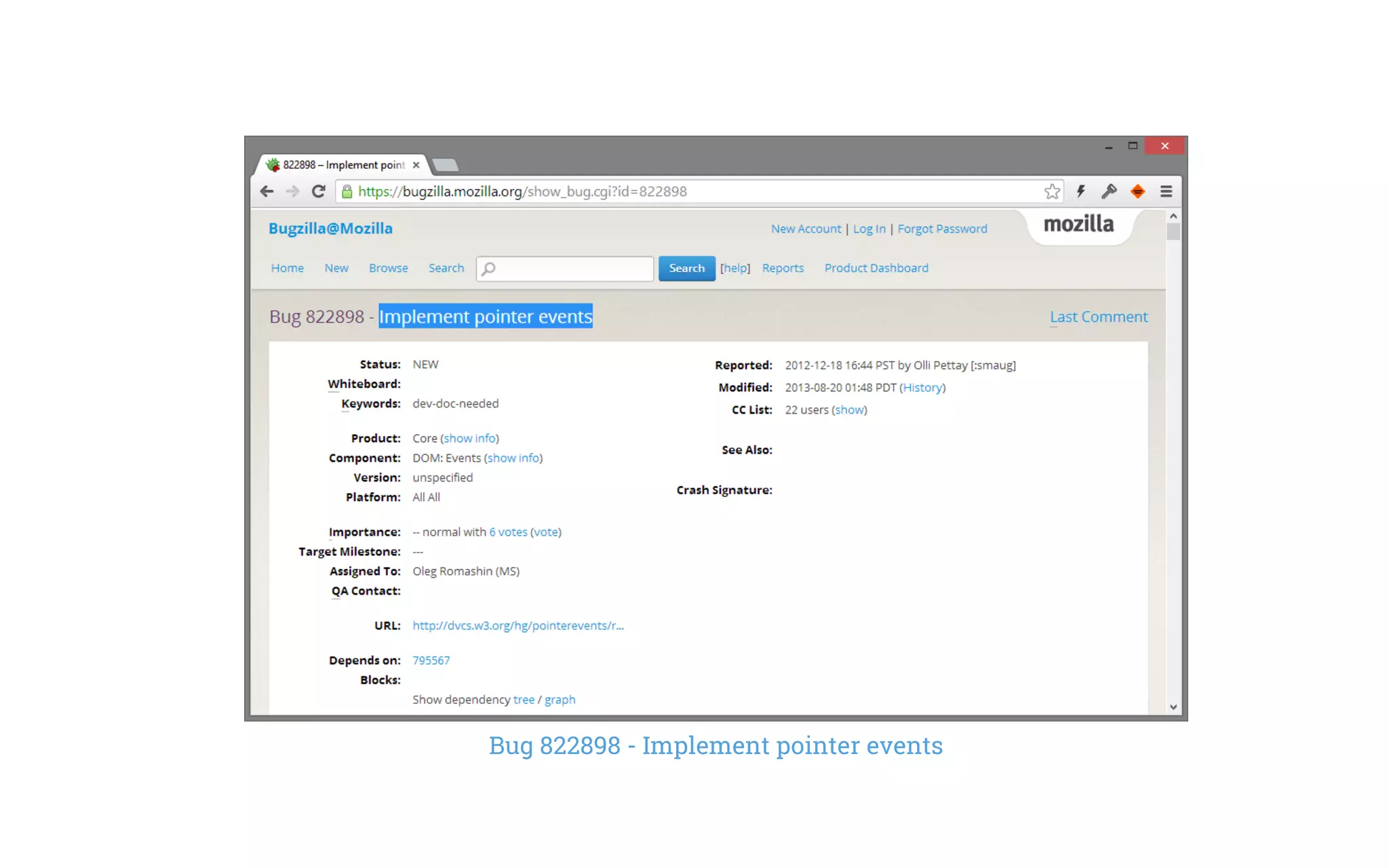This screenshot has width=1389, height=868.
Task: Open the Chrome hamburger menu
Action: point(1166,191)
